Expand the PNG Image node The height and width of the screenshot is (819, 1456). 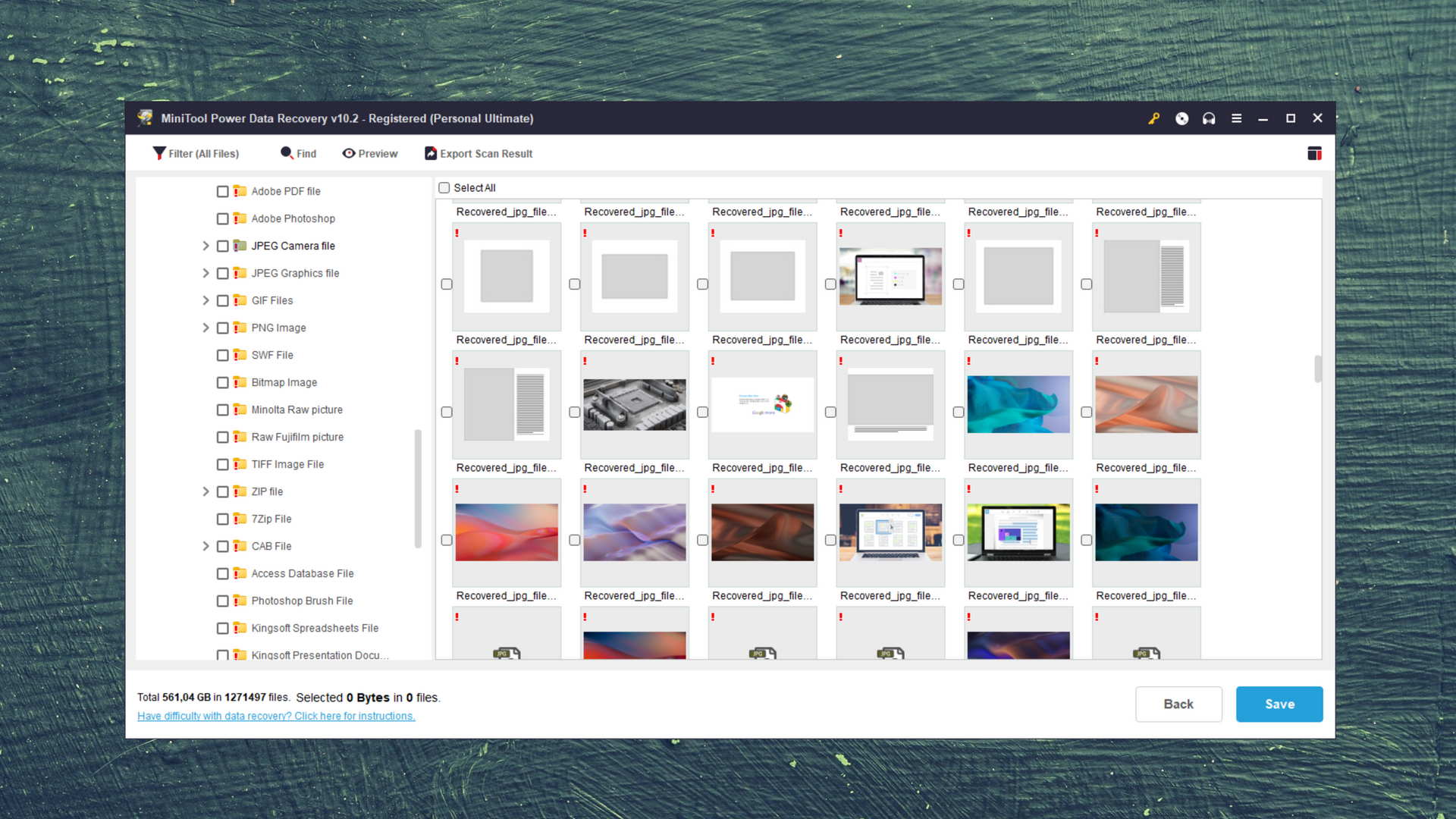[206, 328]
